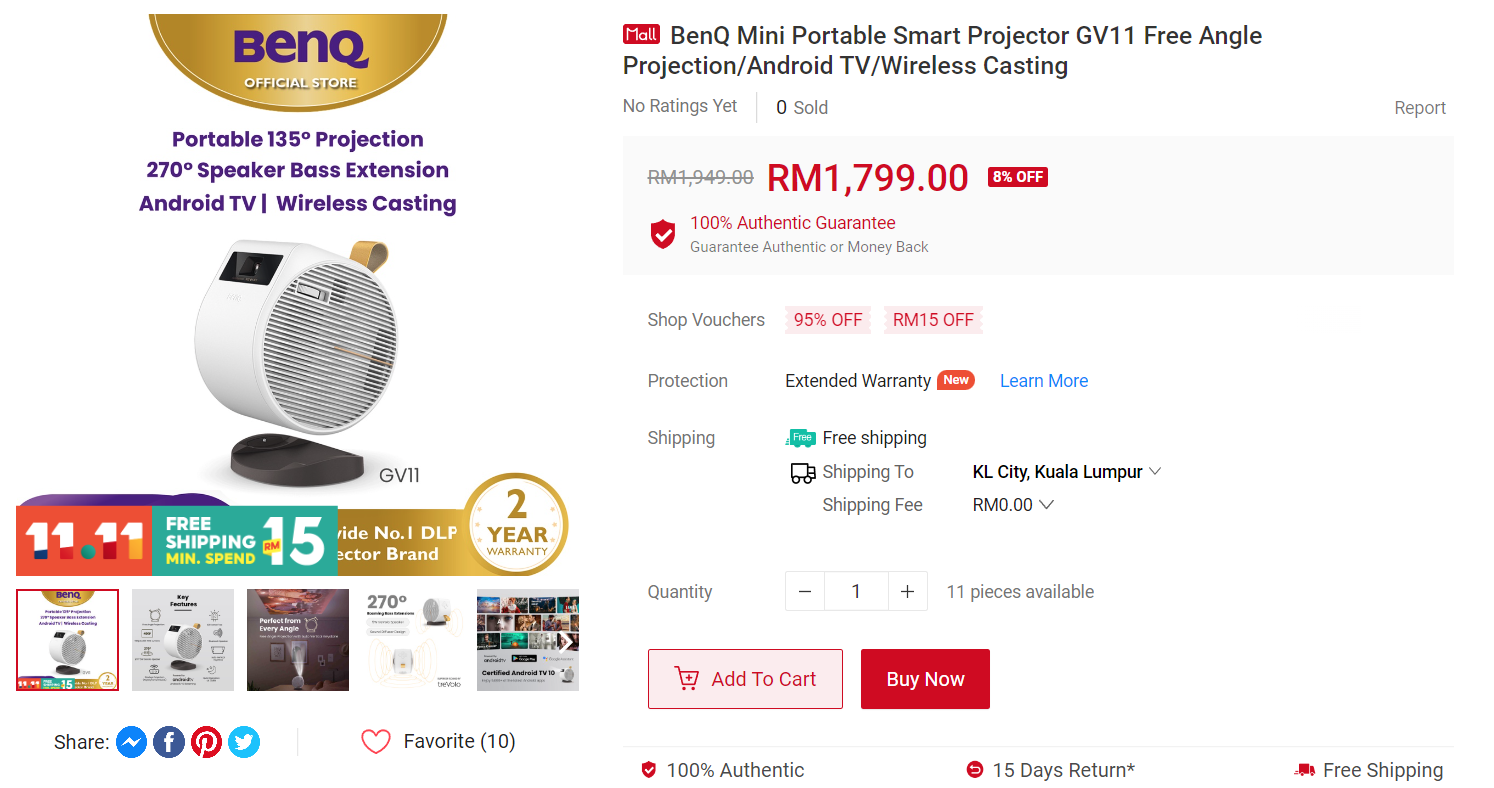Claim the 95% OFF shop voucher
Screen dimensions: 1494x788
827,319
